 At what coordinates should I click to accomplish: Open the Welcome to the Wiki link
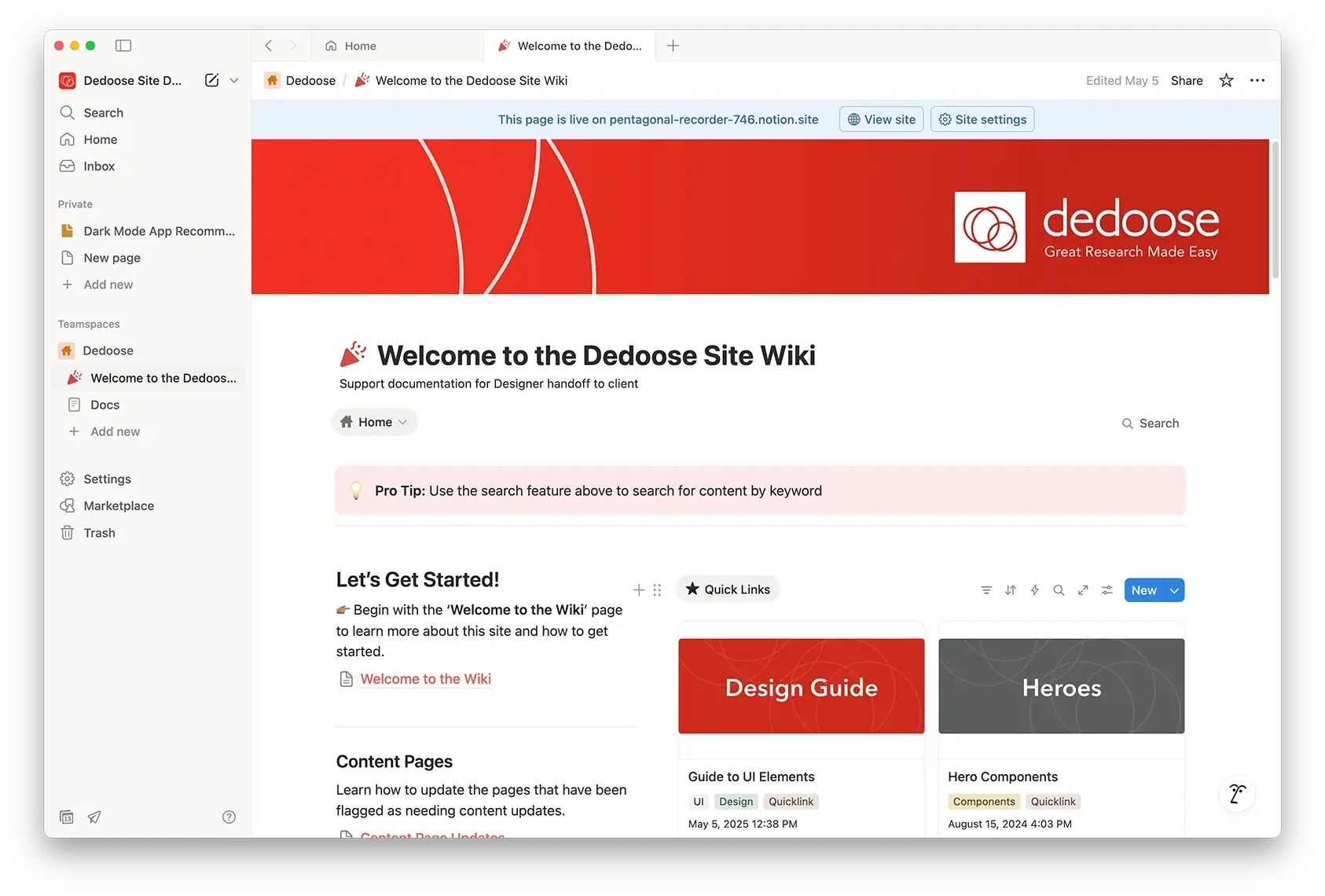tap(425, 679)
